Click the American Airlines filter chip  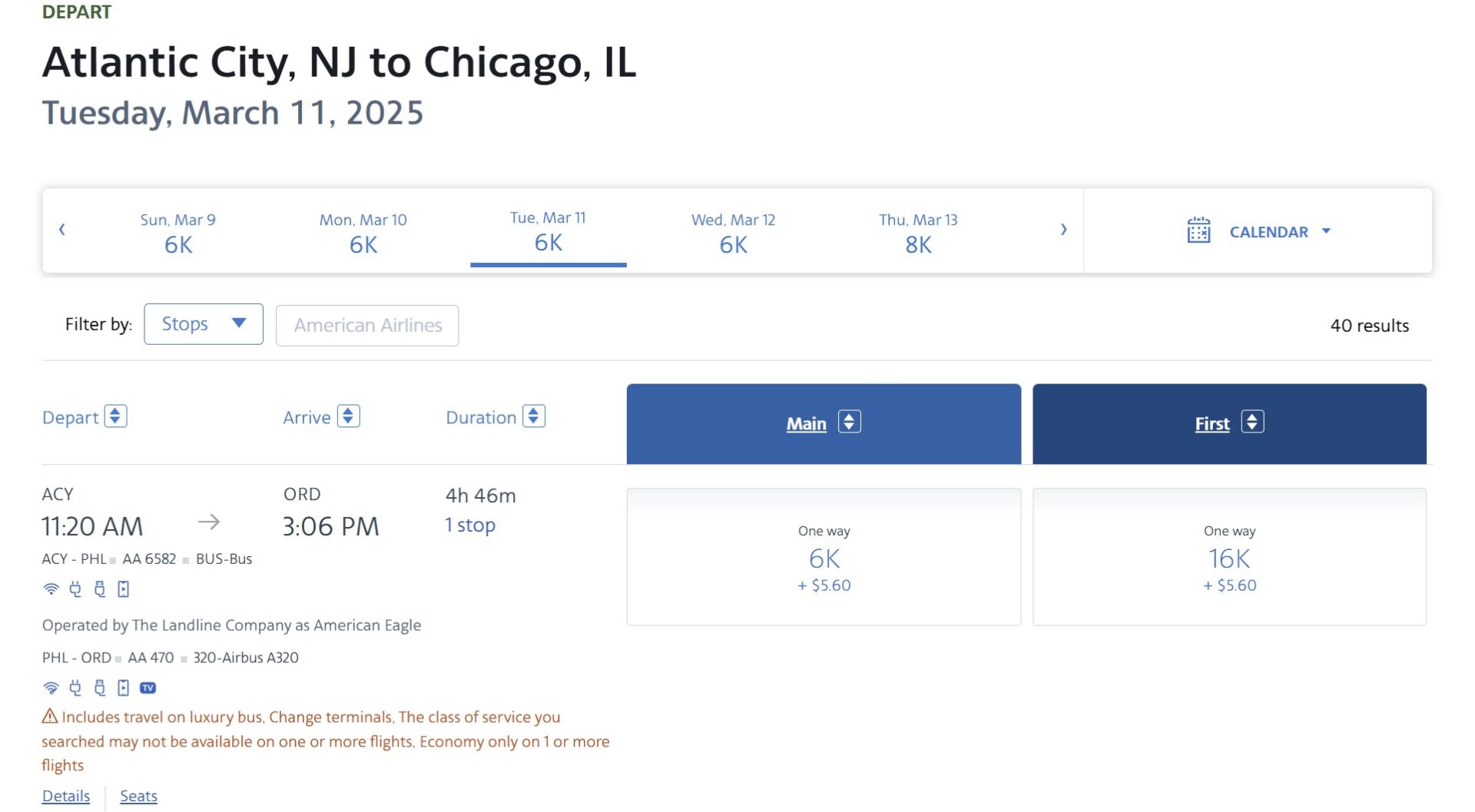tap(366, 325)
